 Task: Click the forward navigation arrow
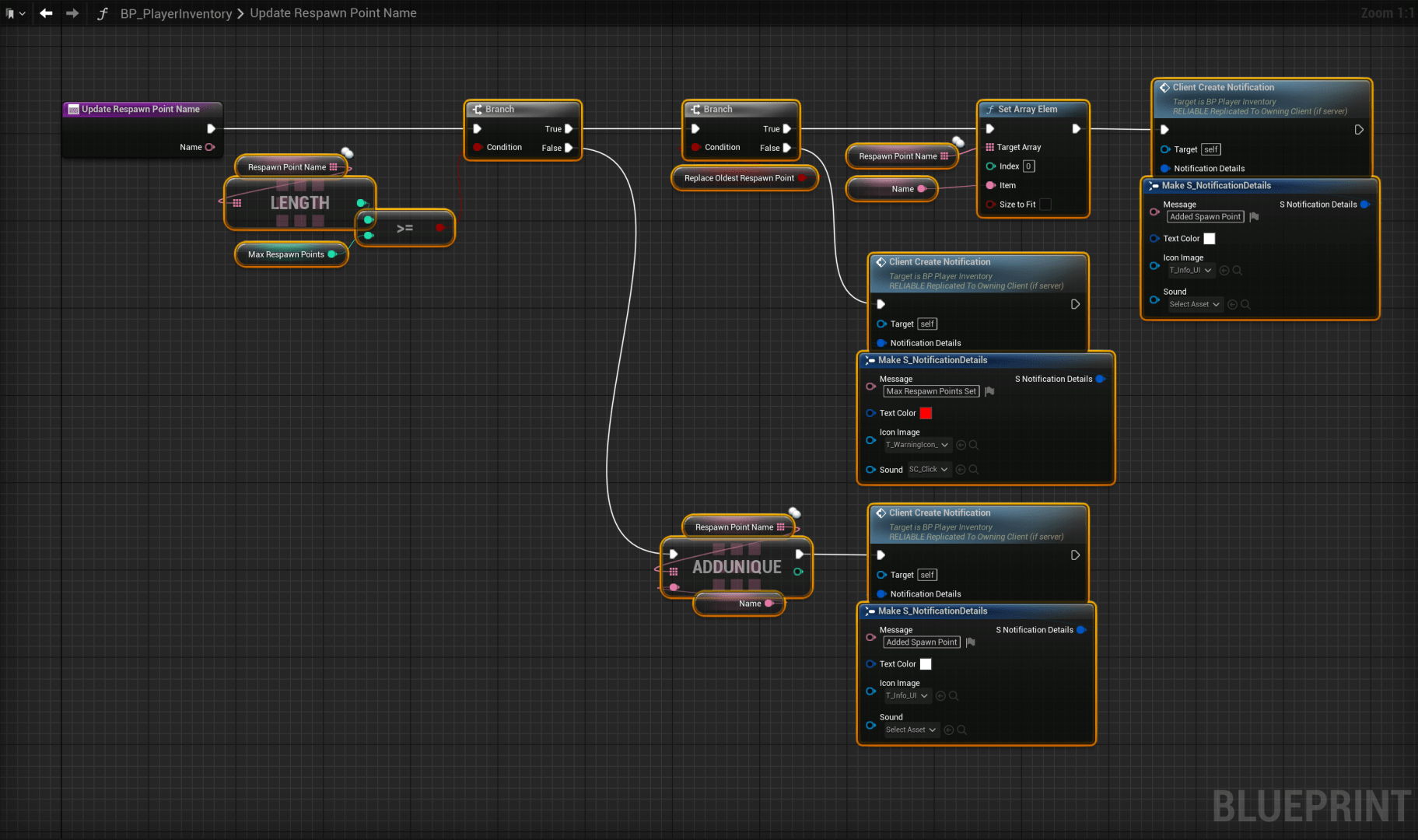[72, 13]
